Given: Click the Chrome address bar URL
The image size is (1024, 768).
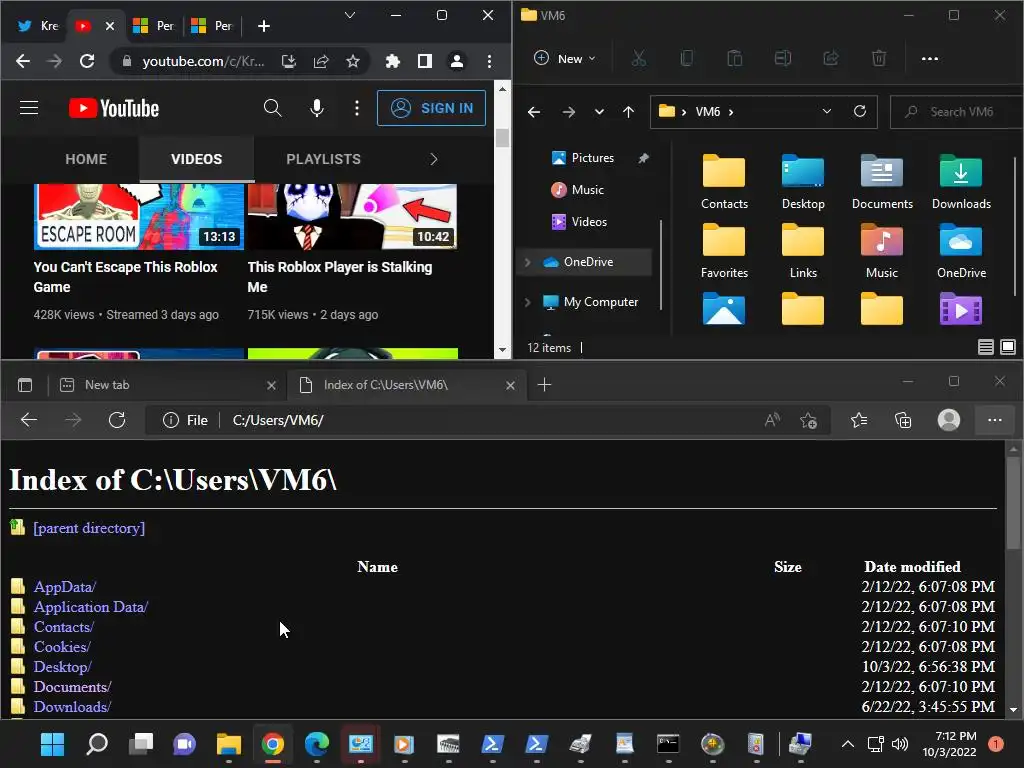Looking at the screenshot, I should (x=203, y=61).
